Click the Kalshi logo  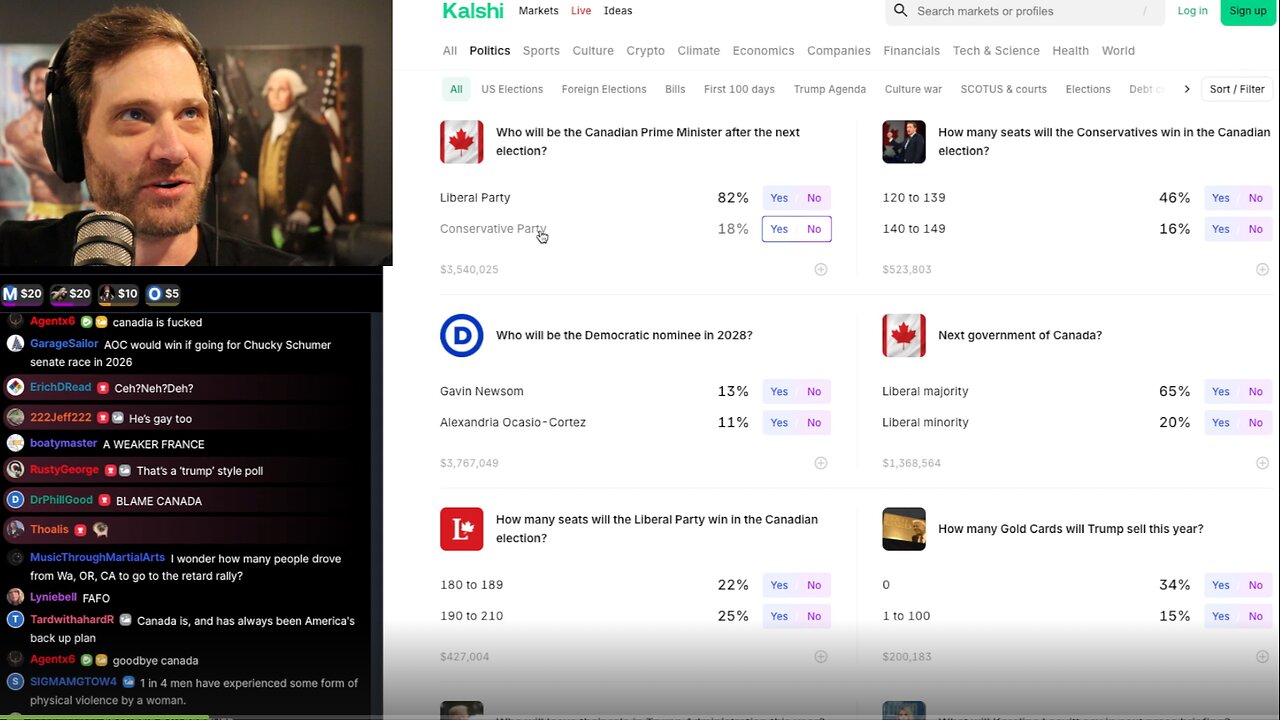[473, 11]
